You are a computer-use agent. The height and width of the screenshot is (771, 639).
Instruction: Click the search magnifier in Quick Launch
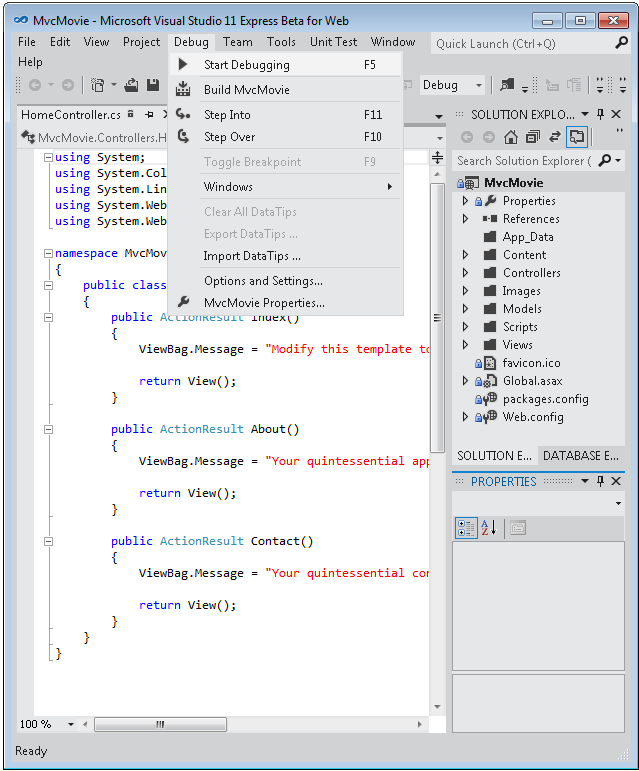pos(621,43)
